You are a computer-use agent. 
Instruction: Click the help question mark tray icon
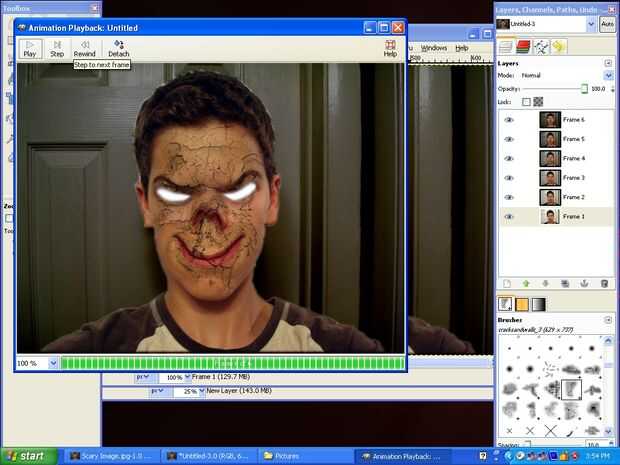click(483, 456)
